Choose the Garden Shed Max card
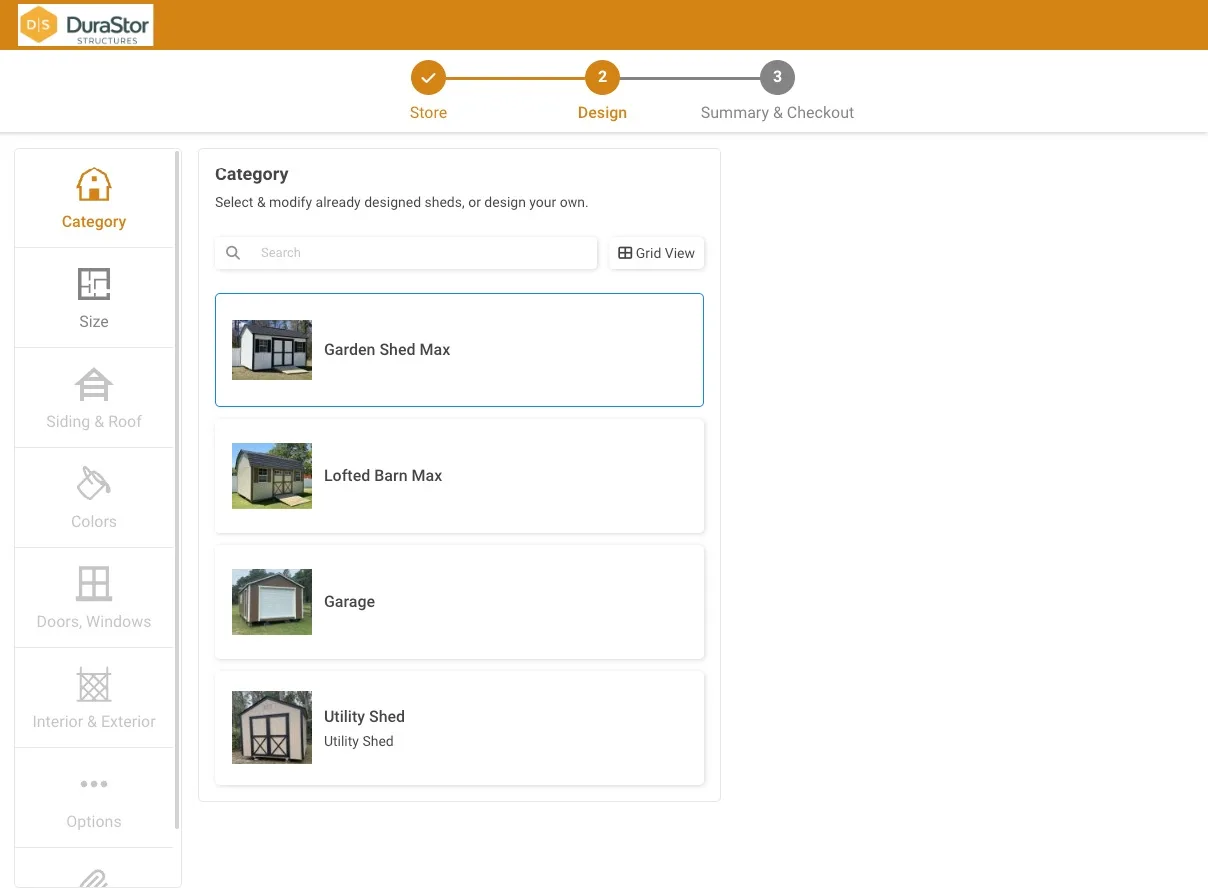Image resolution: width=1208 pixels, height=893 pixels. pyautogui.click(x=459, y=350)
